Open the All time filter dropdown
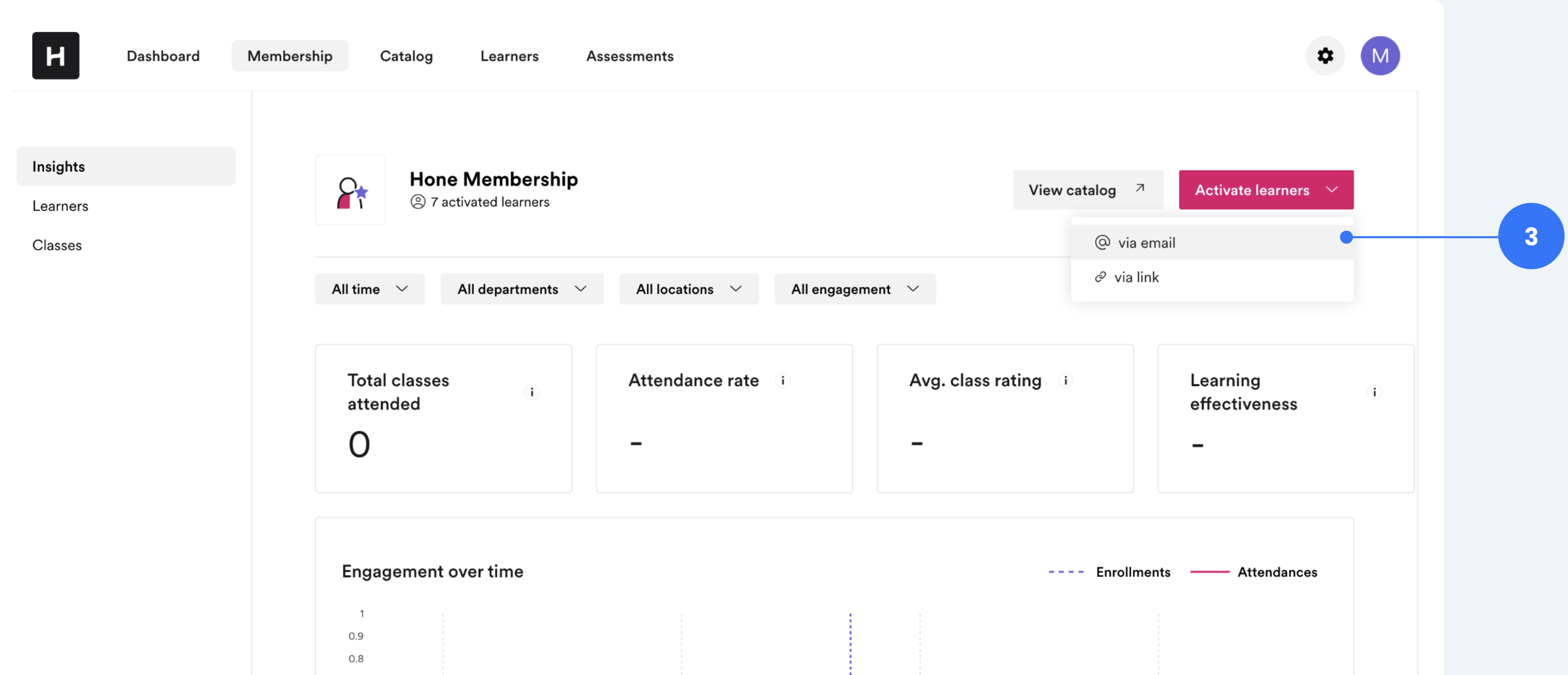 [x=370, y=289]
